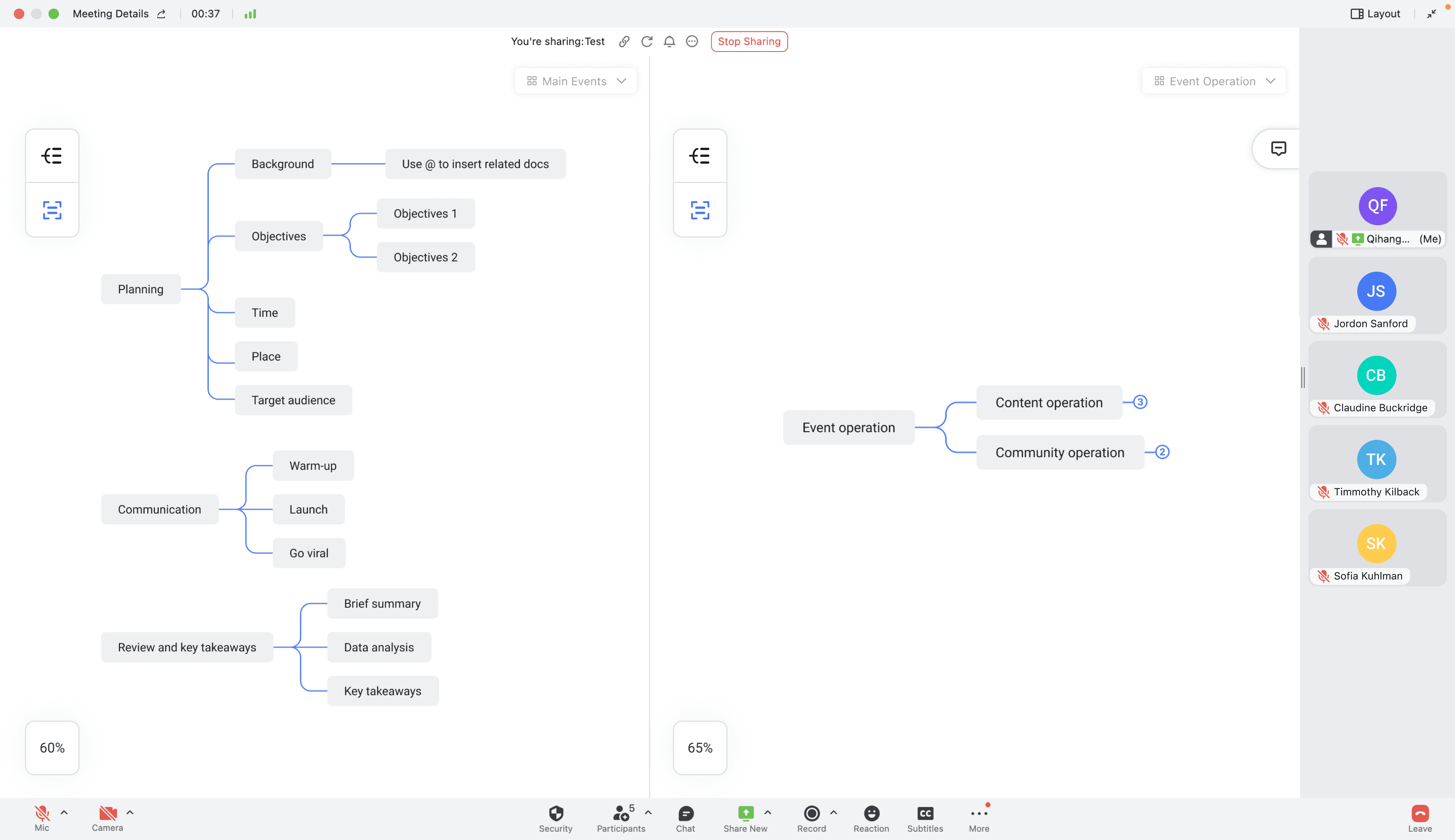Open the chat bubble on the right edge
1455x840 pixels.
click(x=1278, y=148)
